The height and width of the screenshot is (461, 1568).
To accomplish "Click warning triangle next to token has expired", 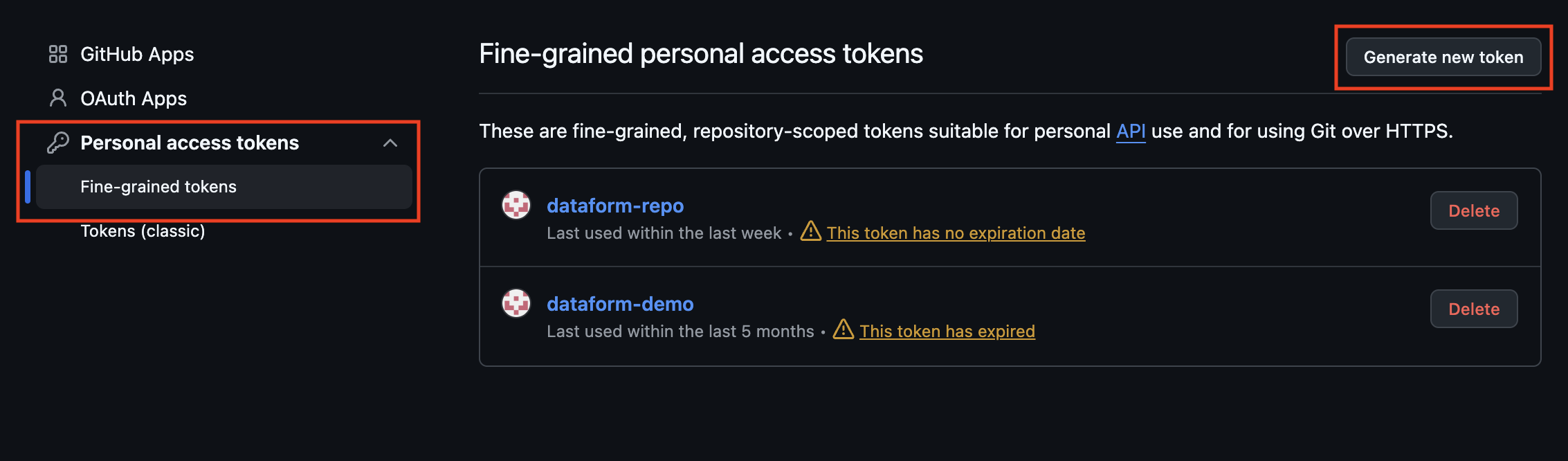I will [x=844, y=329].
